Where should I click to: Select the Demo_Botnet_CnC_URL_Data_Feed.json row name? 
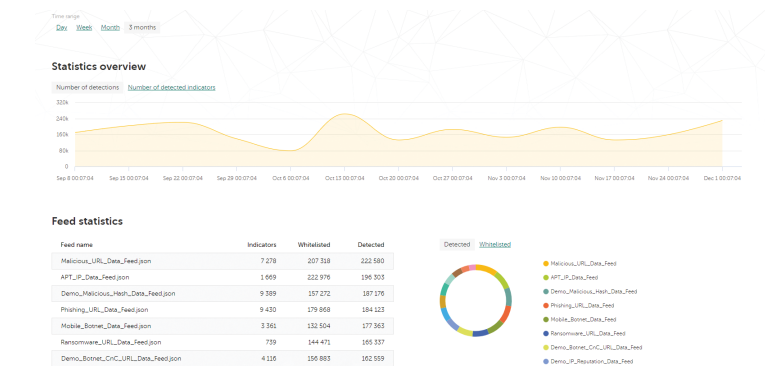[121, 358]
